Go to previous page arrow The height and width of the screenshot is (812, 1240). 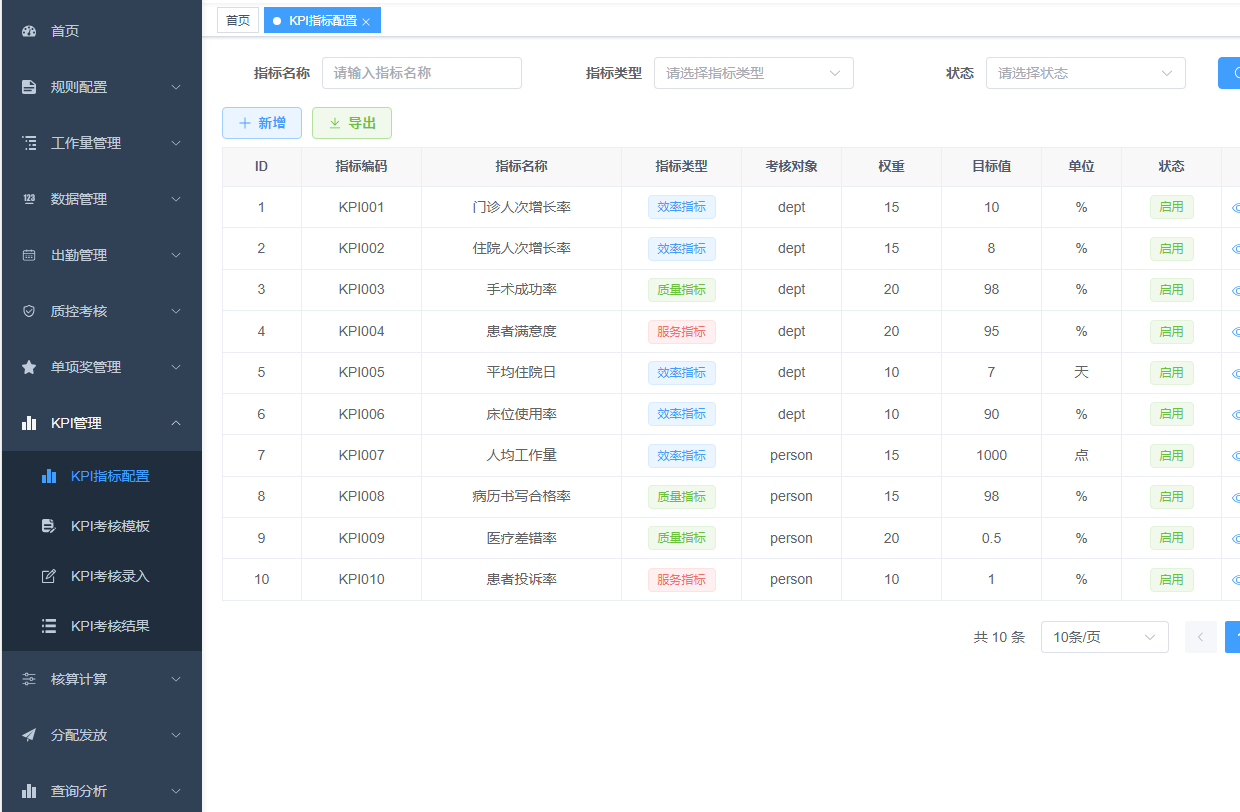coord(1201,637)
